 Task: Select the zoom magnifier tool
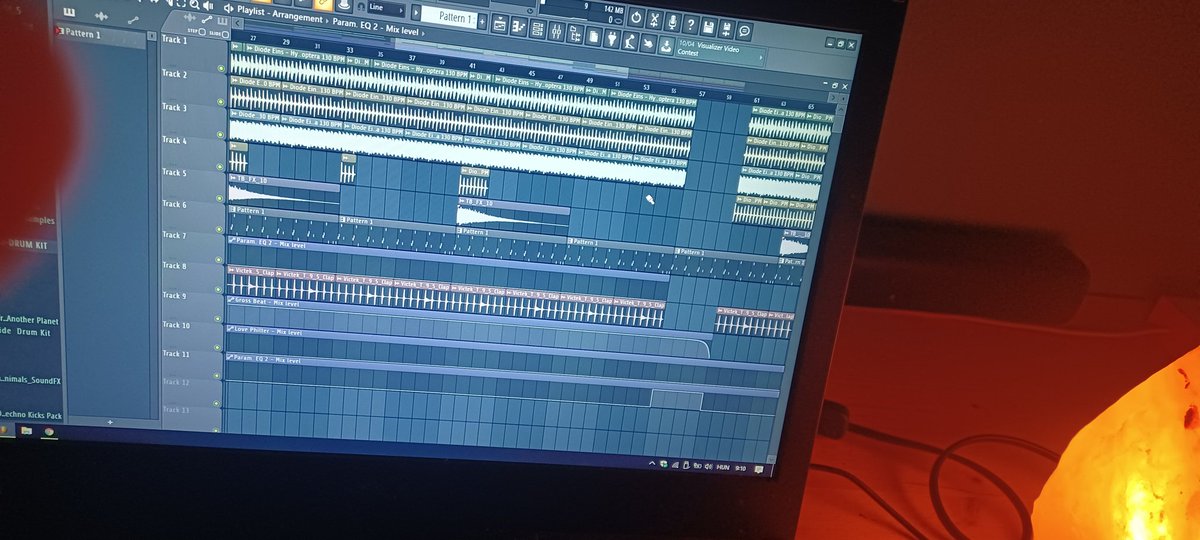pos(195,4)
